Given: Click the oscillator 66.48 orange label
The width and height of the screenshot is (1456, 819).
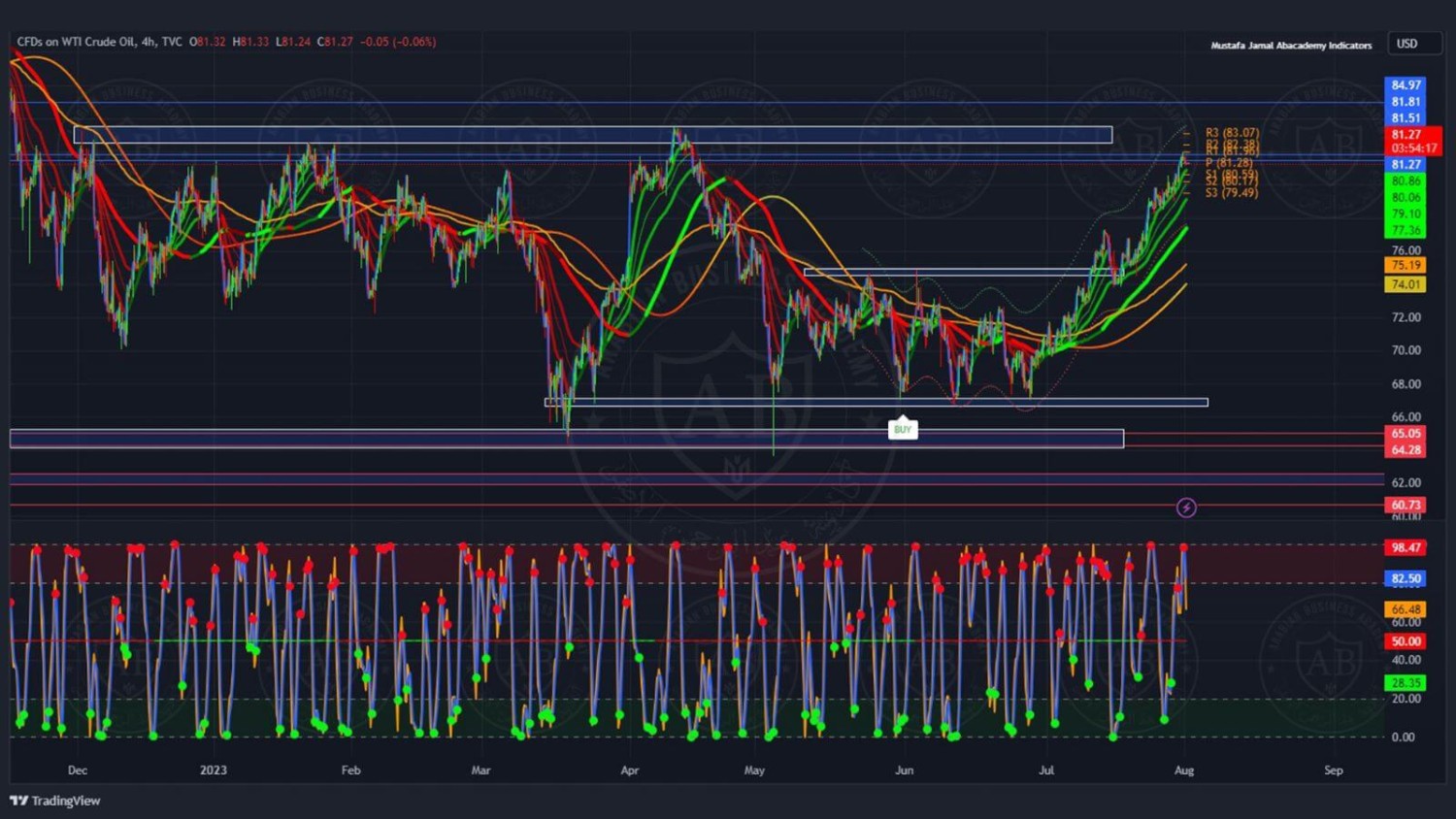Looking at the screenshot, I should [1406, 609].
